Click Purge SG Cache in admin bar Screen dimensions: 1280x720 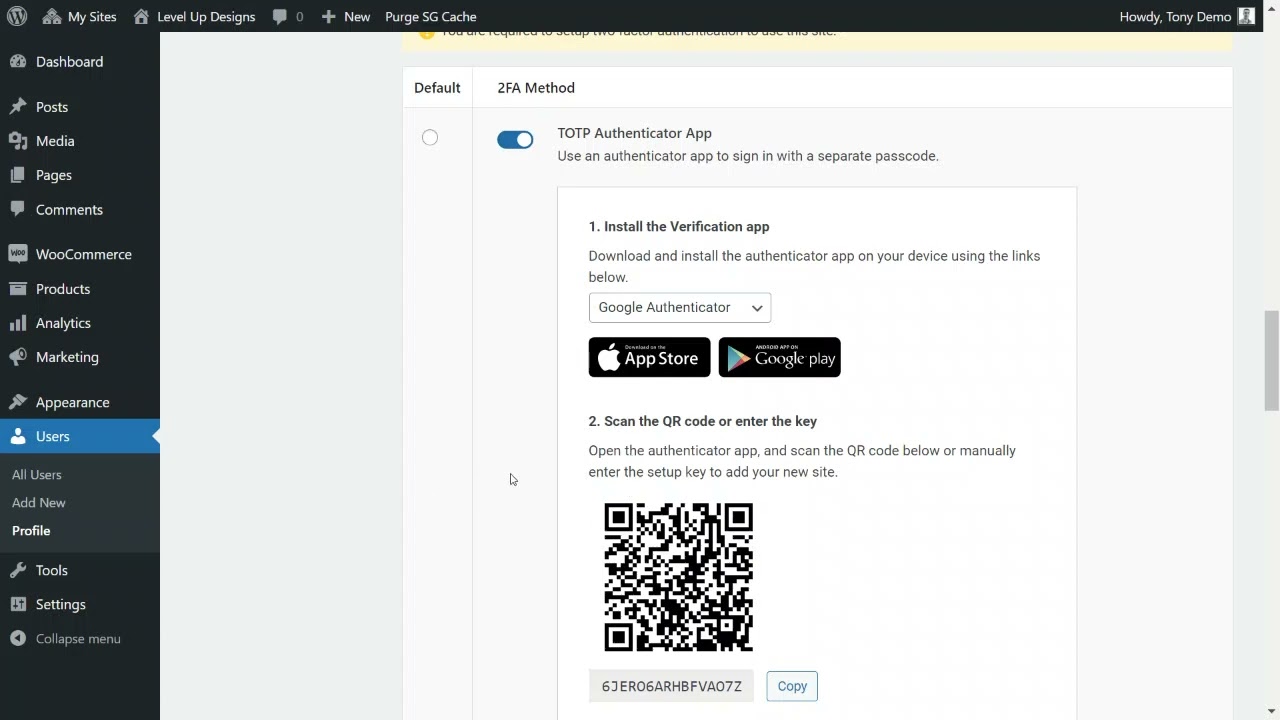pos(431,16)
